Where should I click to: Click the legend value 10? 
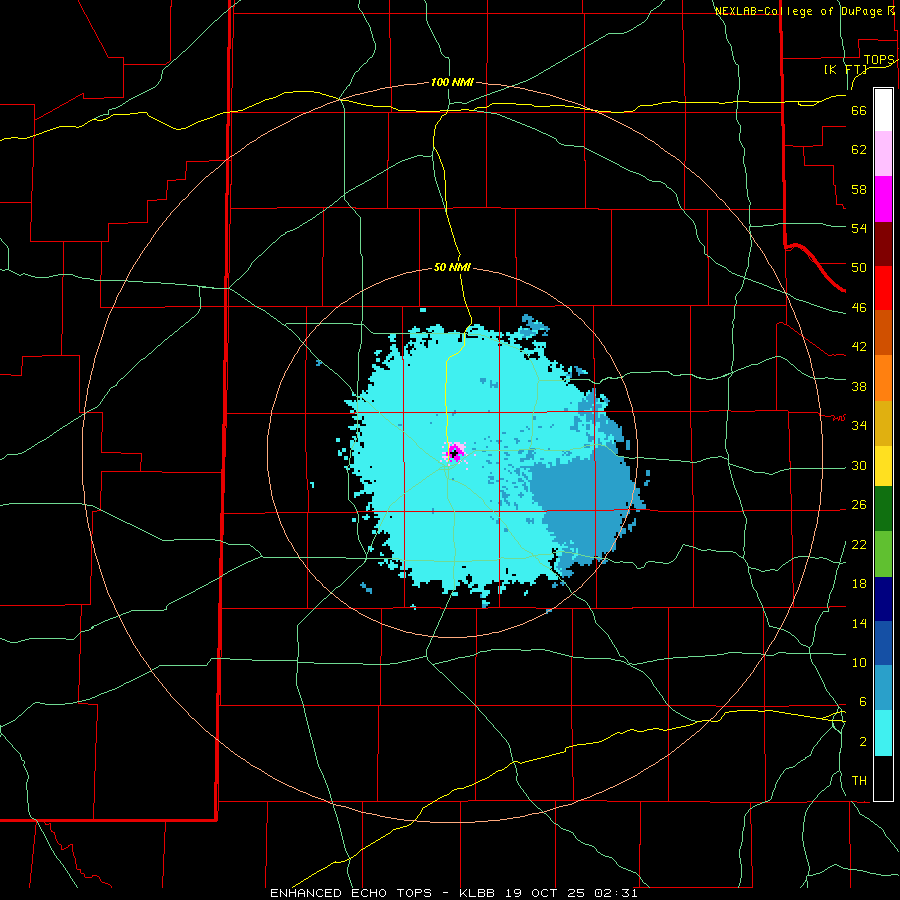pos(859,663)
